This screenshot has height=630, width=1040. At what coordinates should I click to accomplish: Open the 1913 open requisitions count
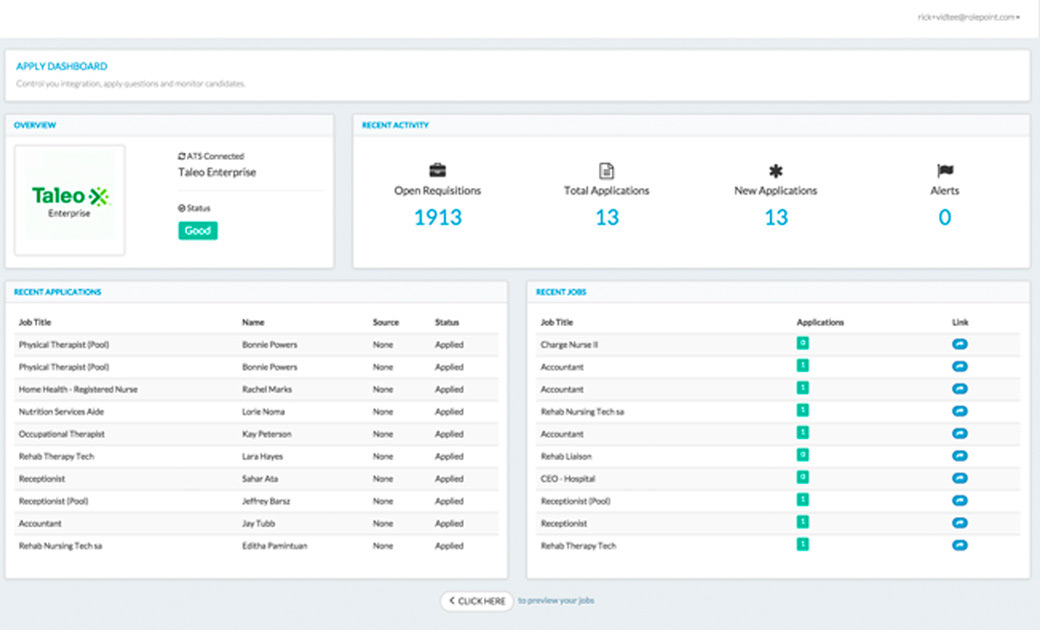tap(438, 217)
